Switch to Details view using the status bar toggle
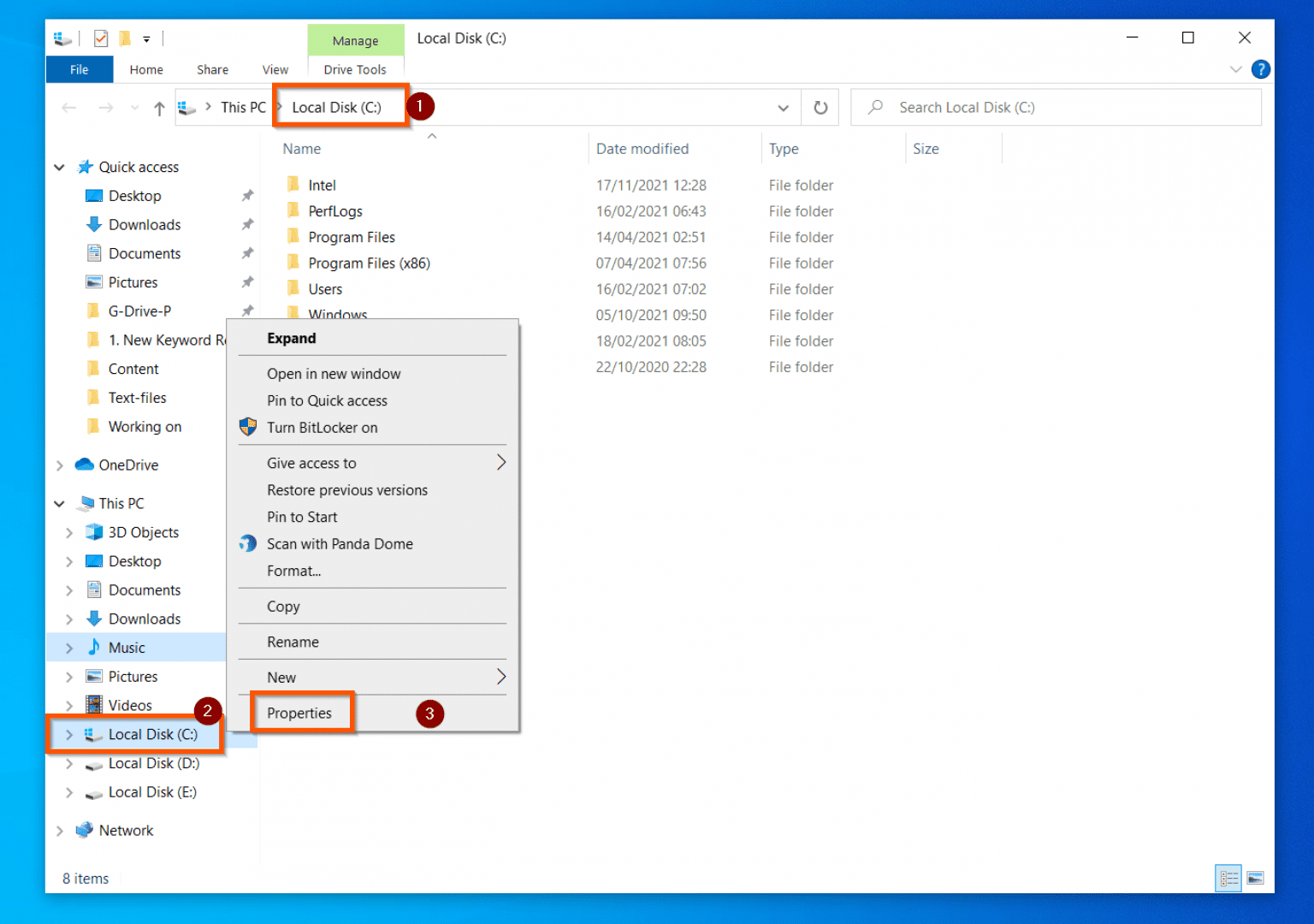 pos(1228,878)
